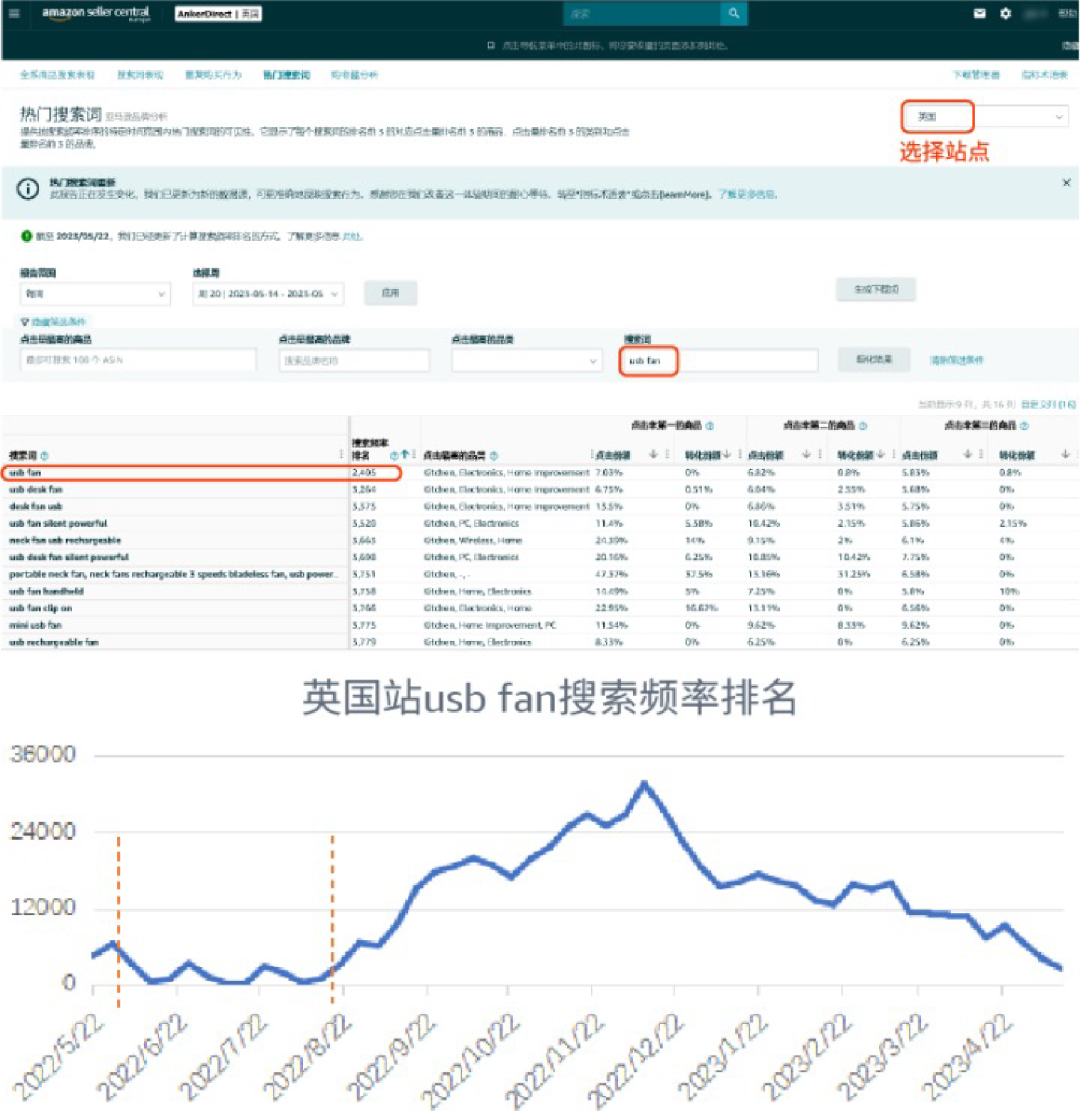Image resolution: width=1080 pixels, height=1111 pixels.
Task: Click help icon beside 点击率第三的商品 header
Action: point(1024,426)
